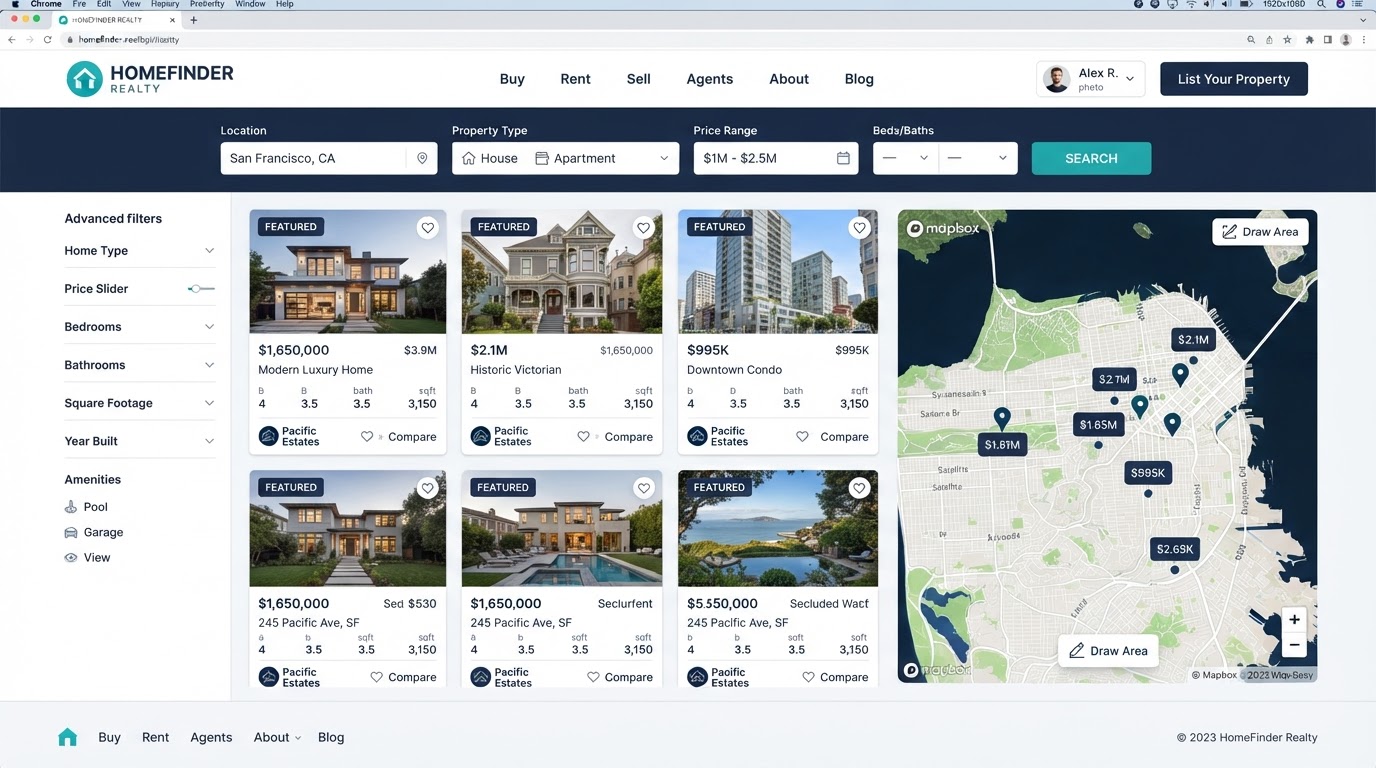Screen dimensions: 1376x768
Task: Click the footer Blog link
Action: 331,737
